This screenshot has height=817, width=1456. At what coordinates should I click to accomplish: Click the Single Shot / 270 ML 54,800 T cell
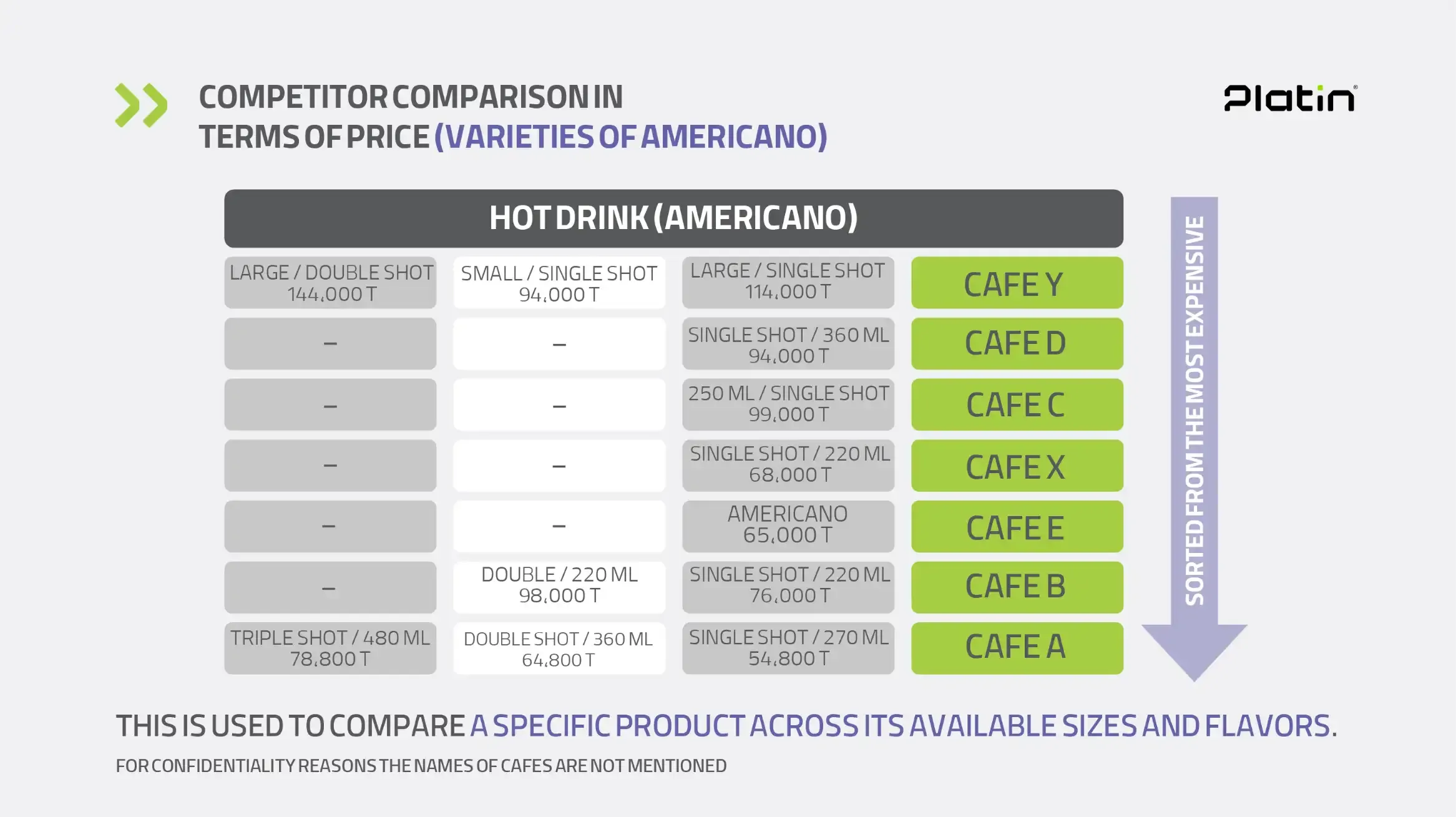pyautogui.click(x=788, y=648)
